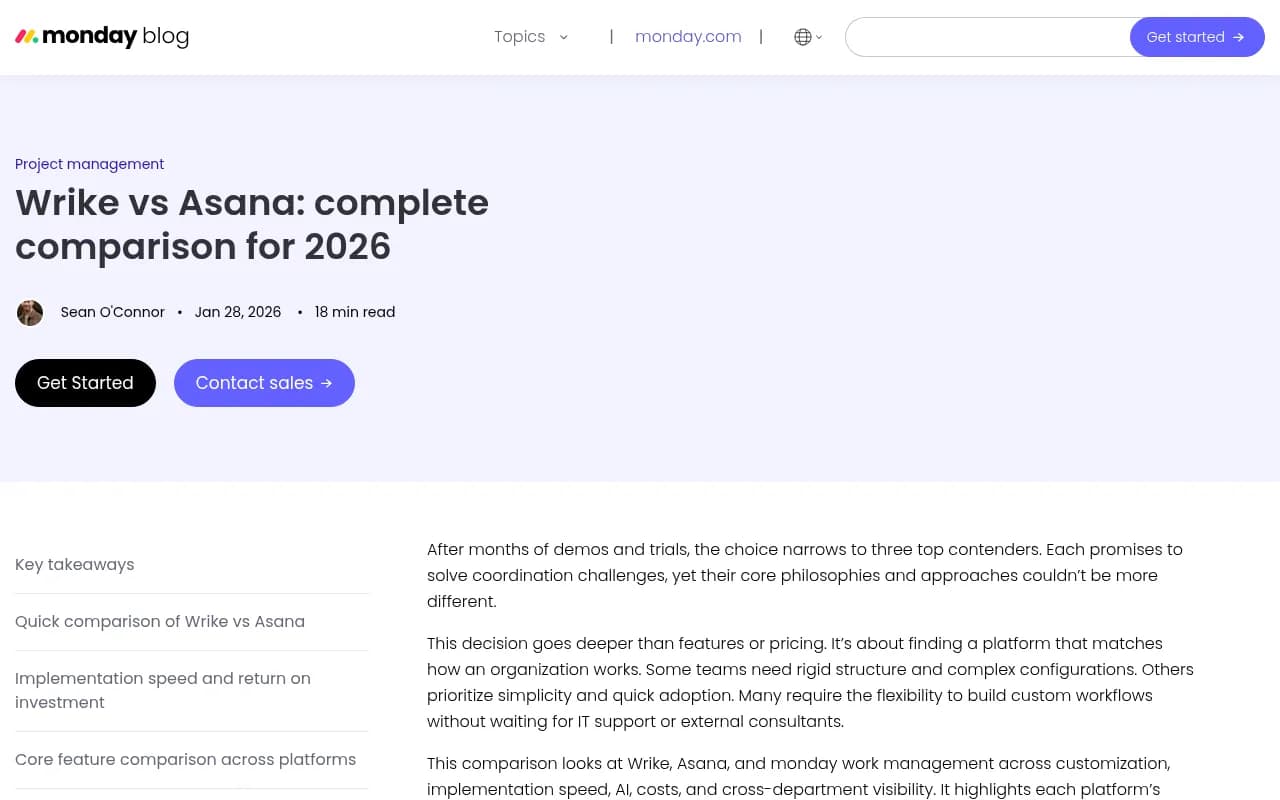Open the Topics menu
The height and width of the screenshot is (800, 1280).
coord(520,37)
